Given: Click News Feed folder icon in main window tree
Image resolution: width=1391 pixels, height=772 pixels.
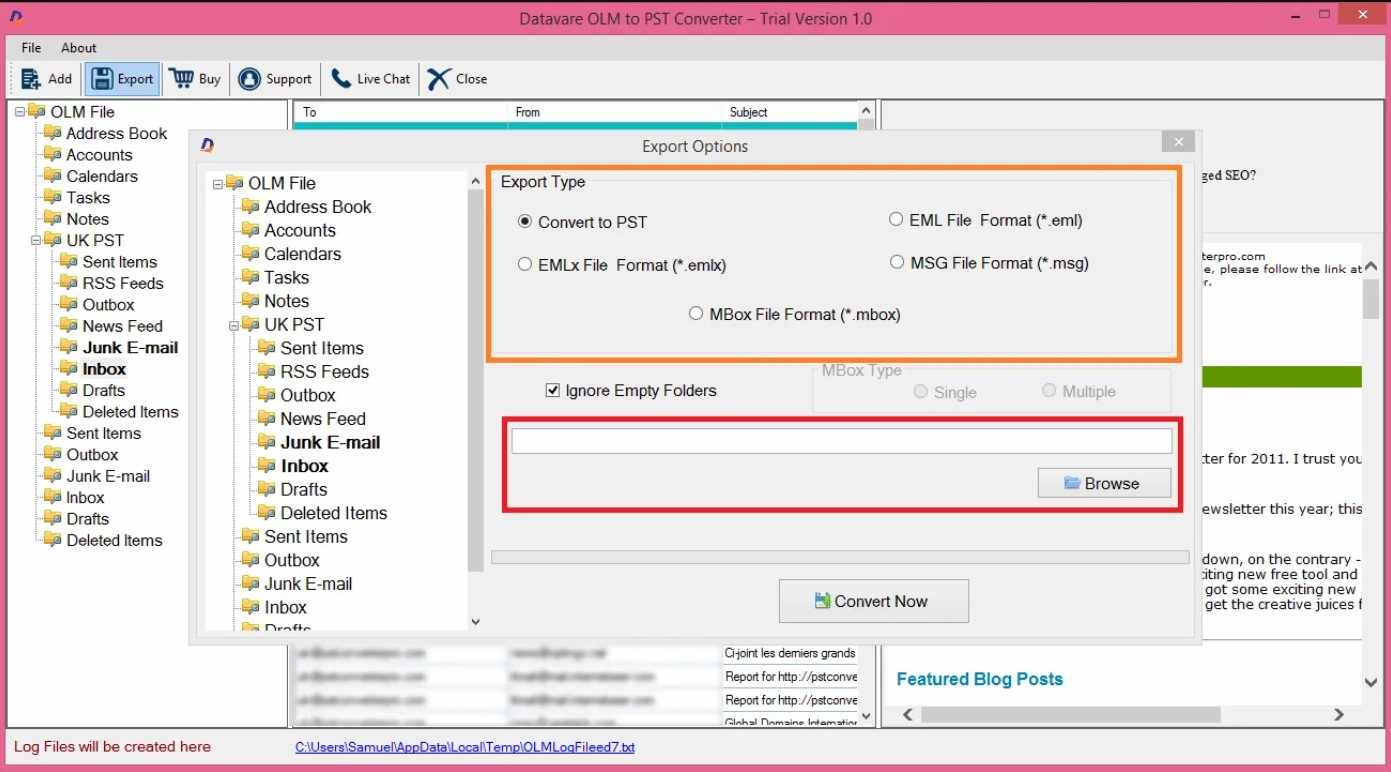Looking at the screenshot, I should [69, 326].
